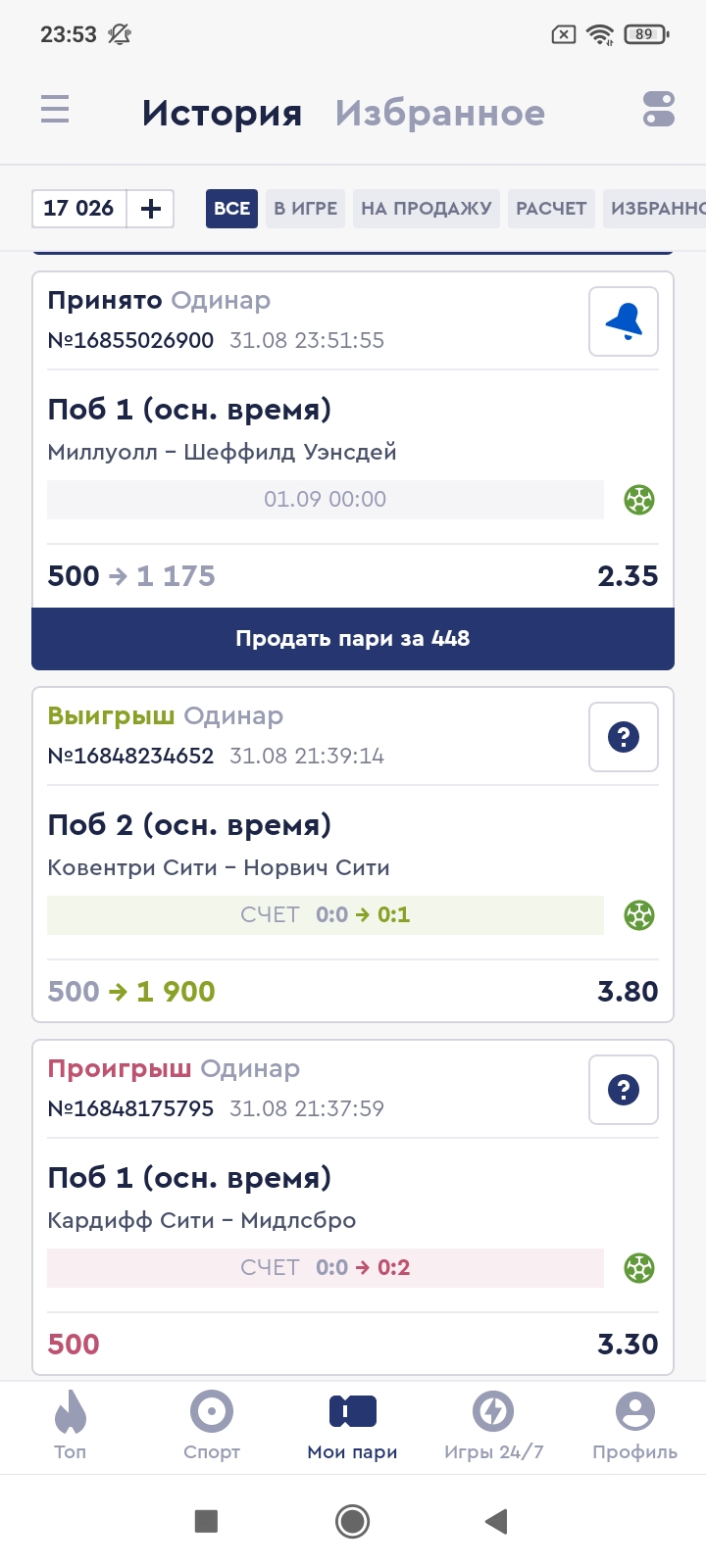The height and width of the screenshot is (1568, 706).
Task: Tap the 17 026 balance field
Action: click(x=79, y=209)
